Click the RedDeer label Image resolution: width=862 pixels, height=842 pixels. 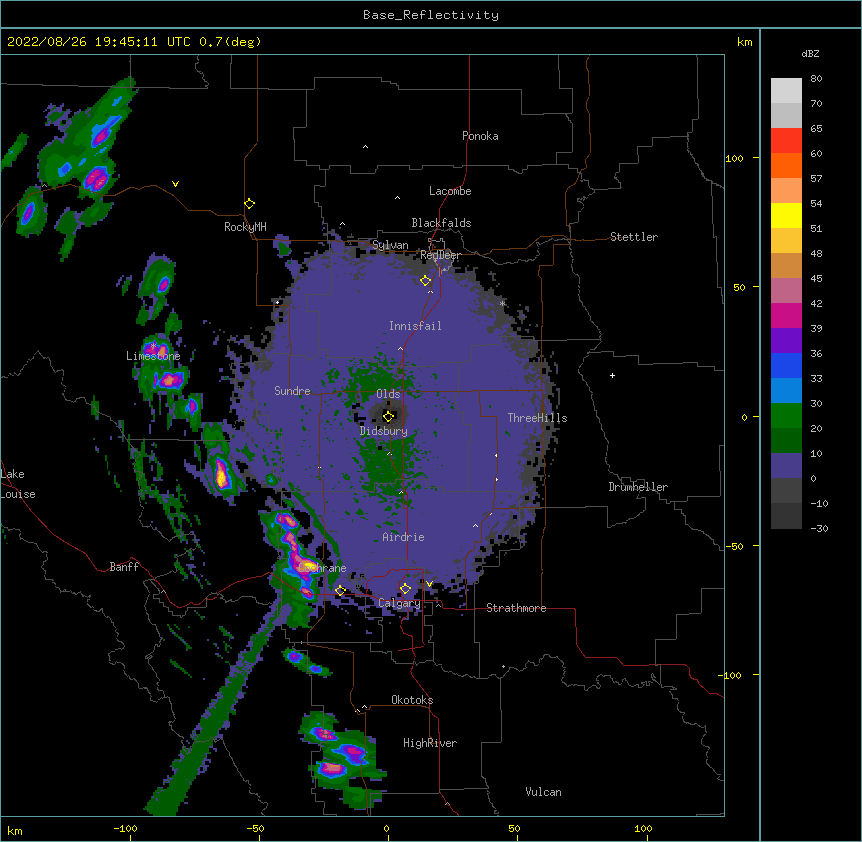click(440, 255)
